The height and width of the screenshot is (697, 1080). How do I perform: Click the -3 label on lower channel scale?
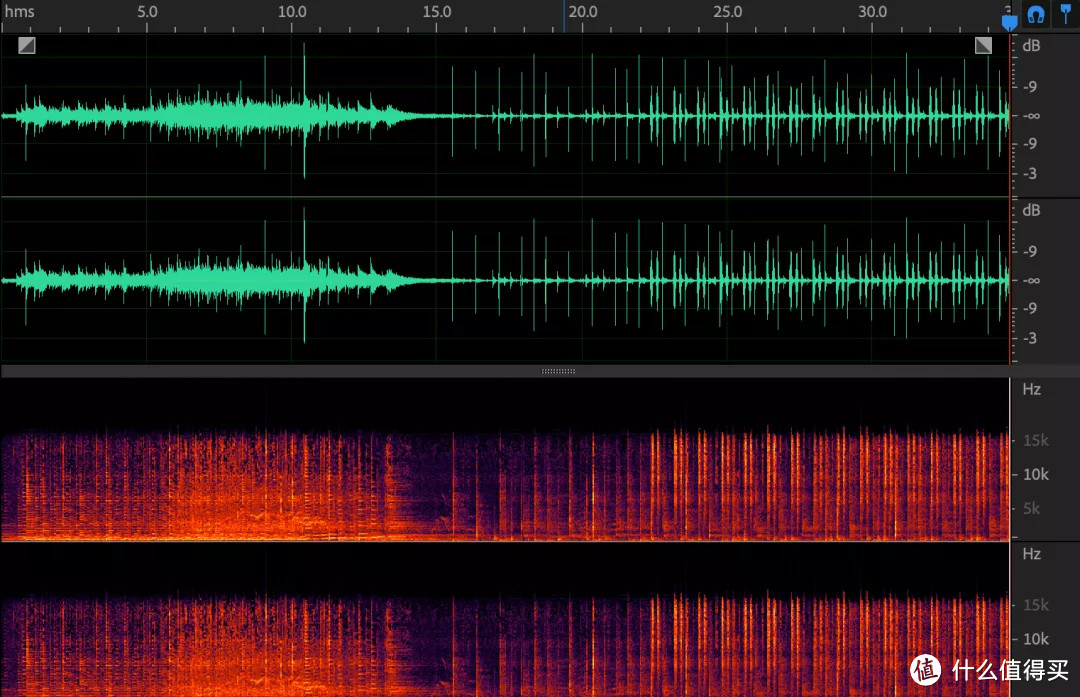(1030, 338)
